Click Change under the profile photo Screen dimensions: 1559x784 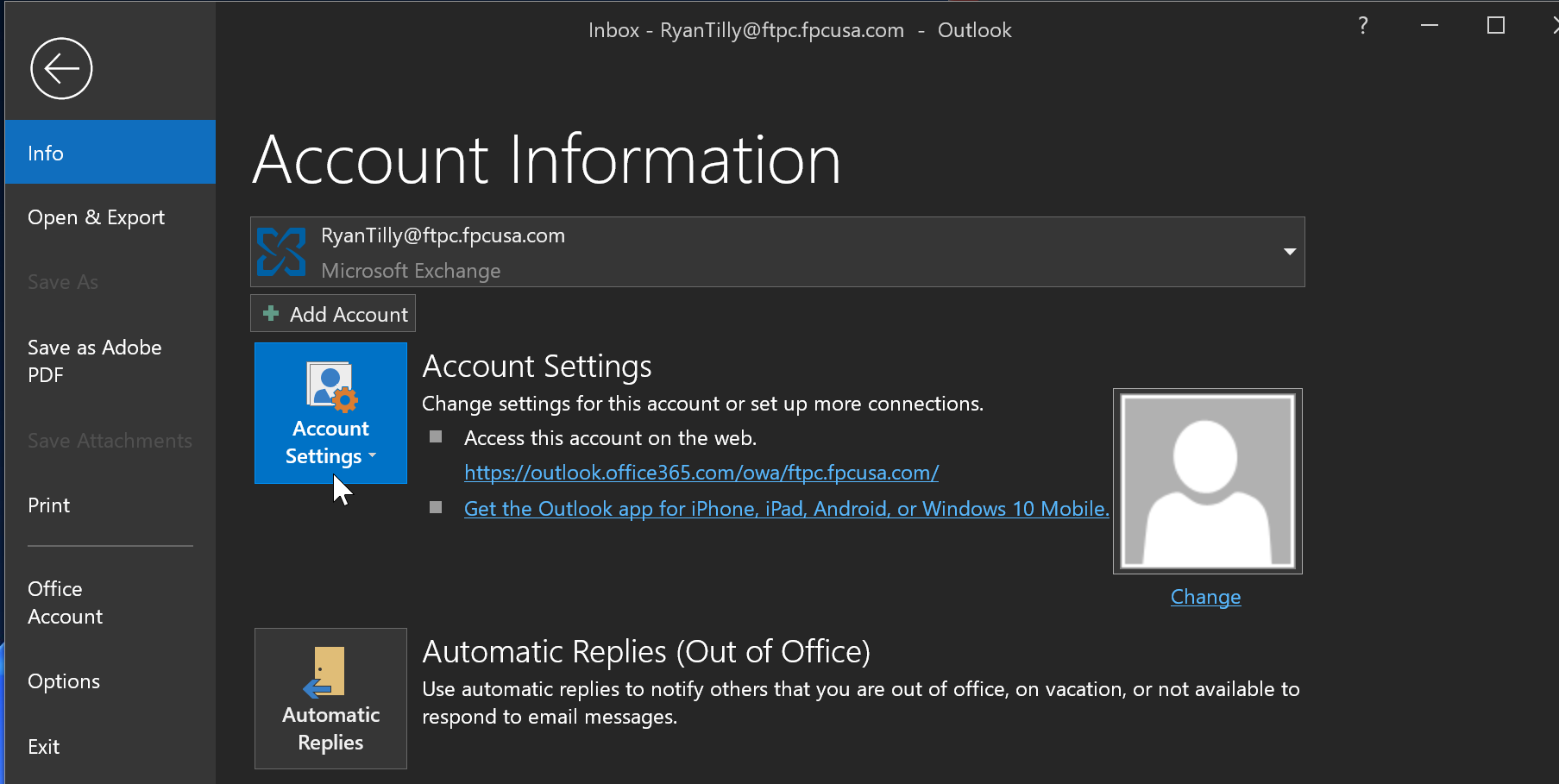[x=1206, y=597]
